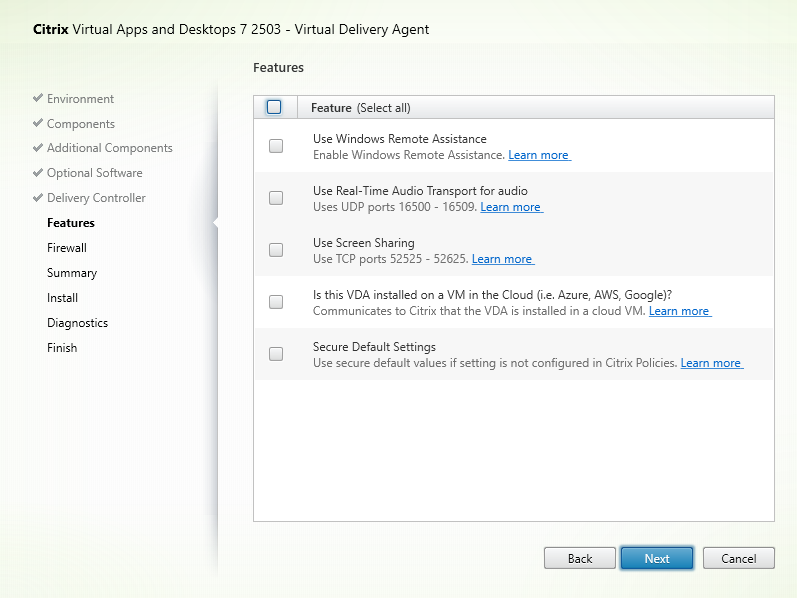This screenshot has width=797, height=598.
Task: Open Learn more for cloud VM option
Action: pos(679,312)
